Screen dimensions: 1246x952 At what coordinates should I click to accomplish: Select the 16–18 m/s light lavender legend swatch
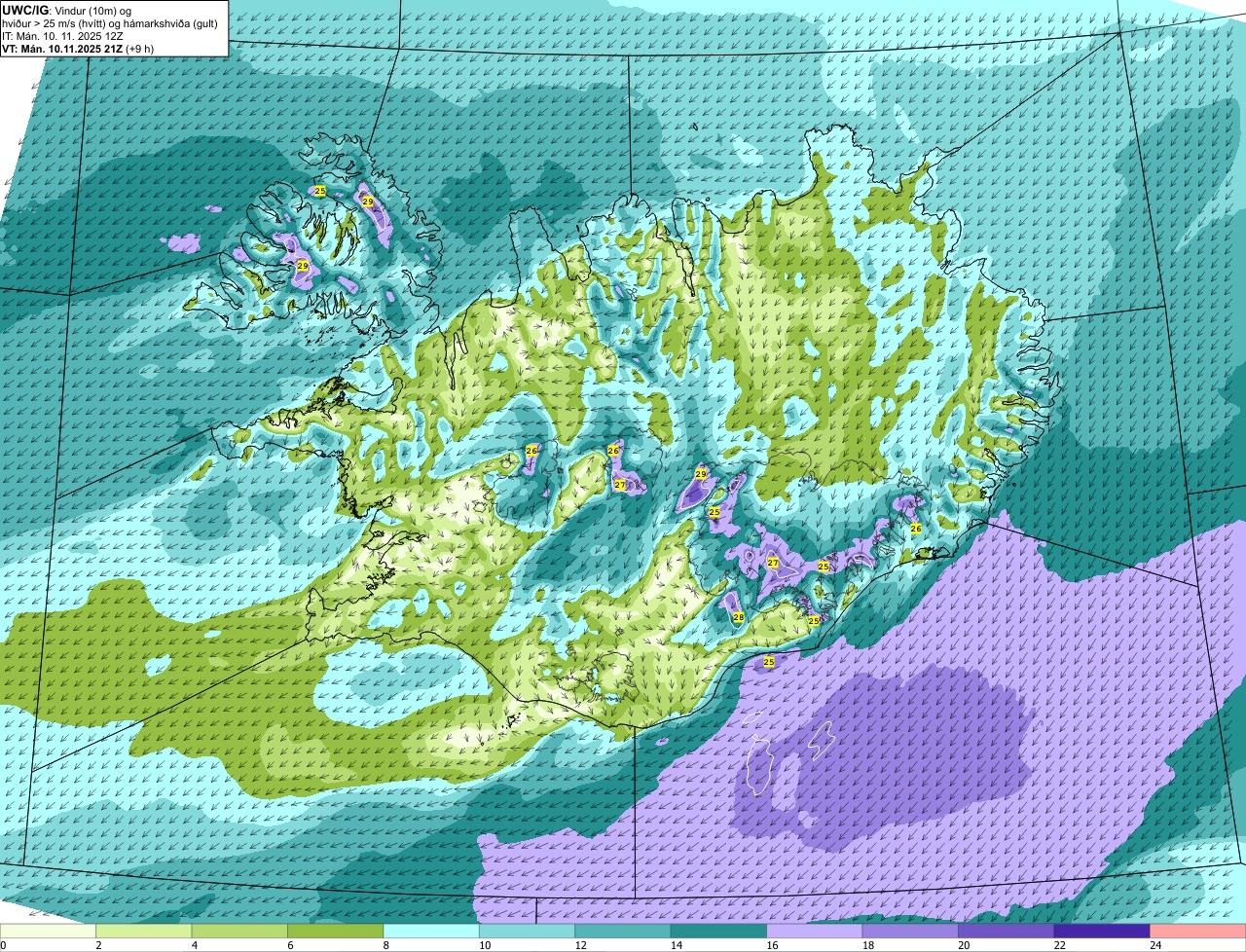[815, 931]
